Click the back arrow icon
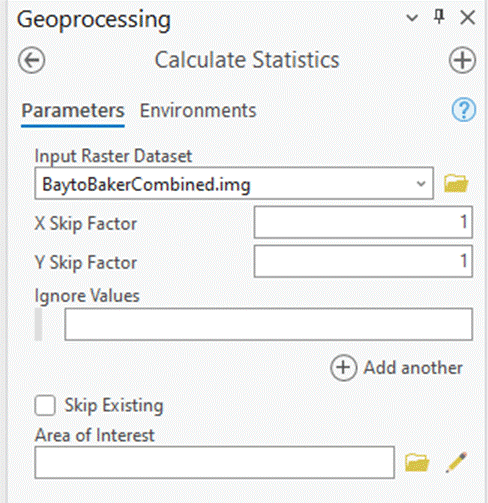Image resolution: width=488 pixels, height=503 pixels. coord(32,60)
